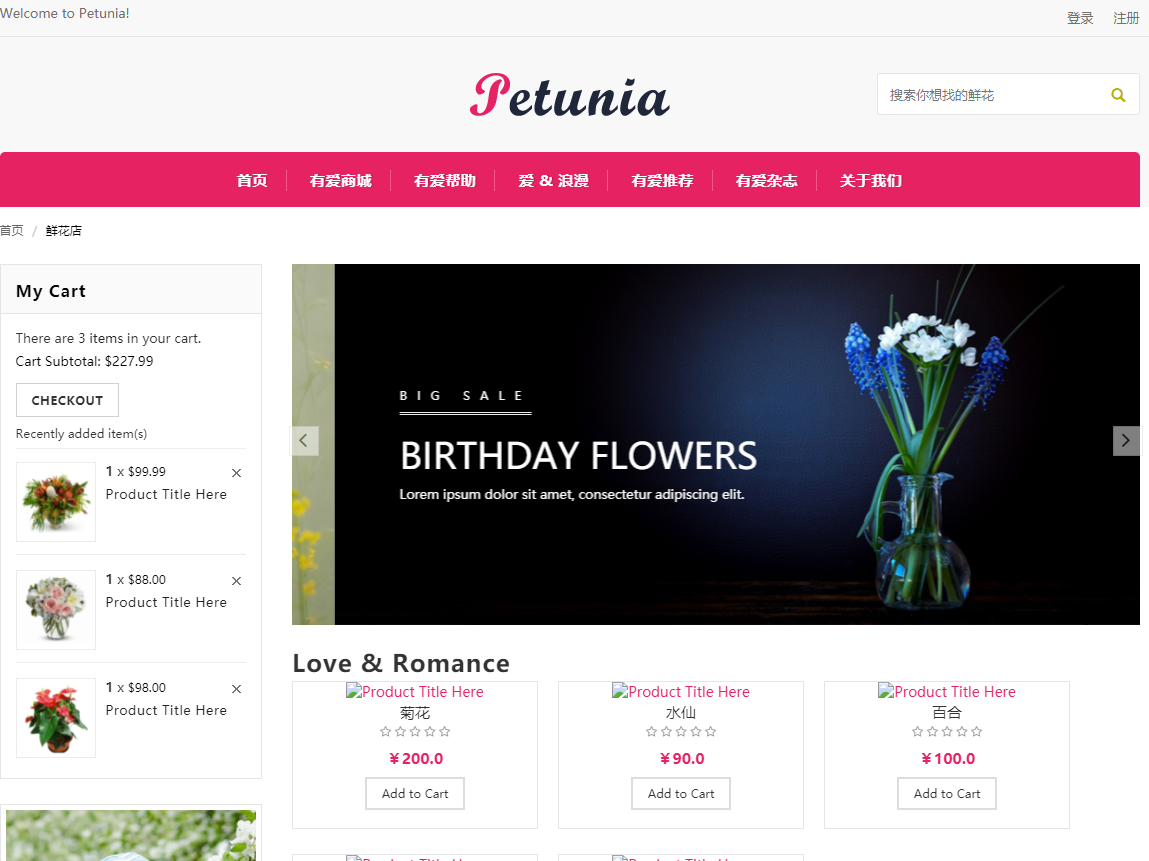Open product title of $98.00 cart item
Image resolution: width=1149 pixels, height=861 pixels.
tap(166, 710)
